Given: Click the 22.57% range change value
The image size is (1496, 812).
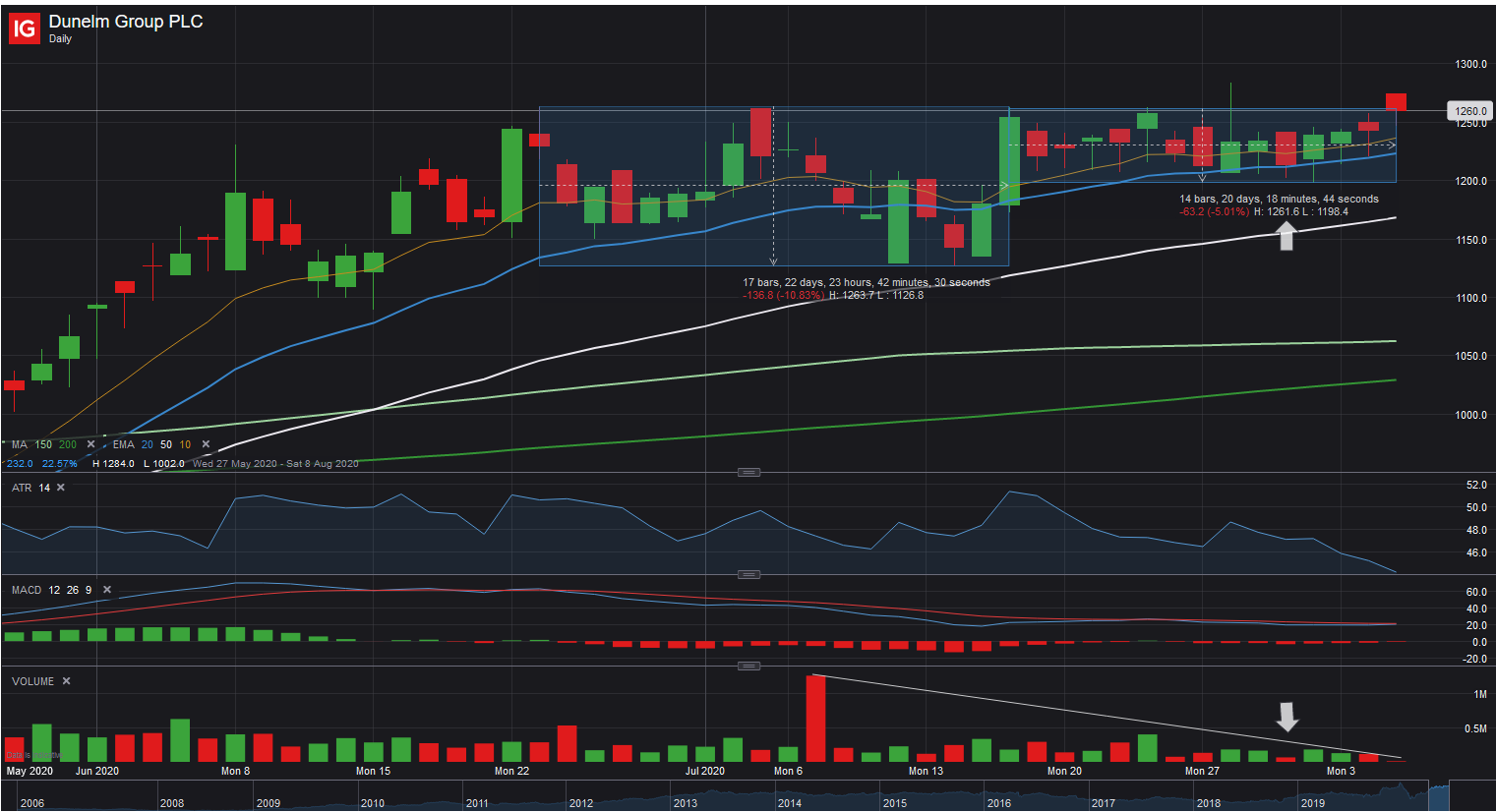Looking at the screenshot, I should click(x=60, y=463).
